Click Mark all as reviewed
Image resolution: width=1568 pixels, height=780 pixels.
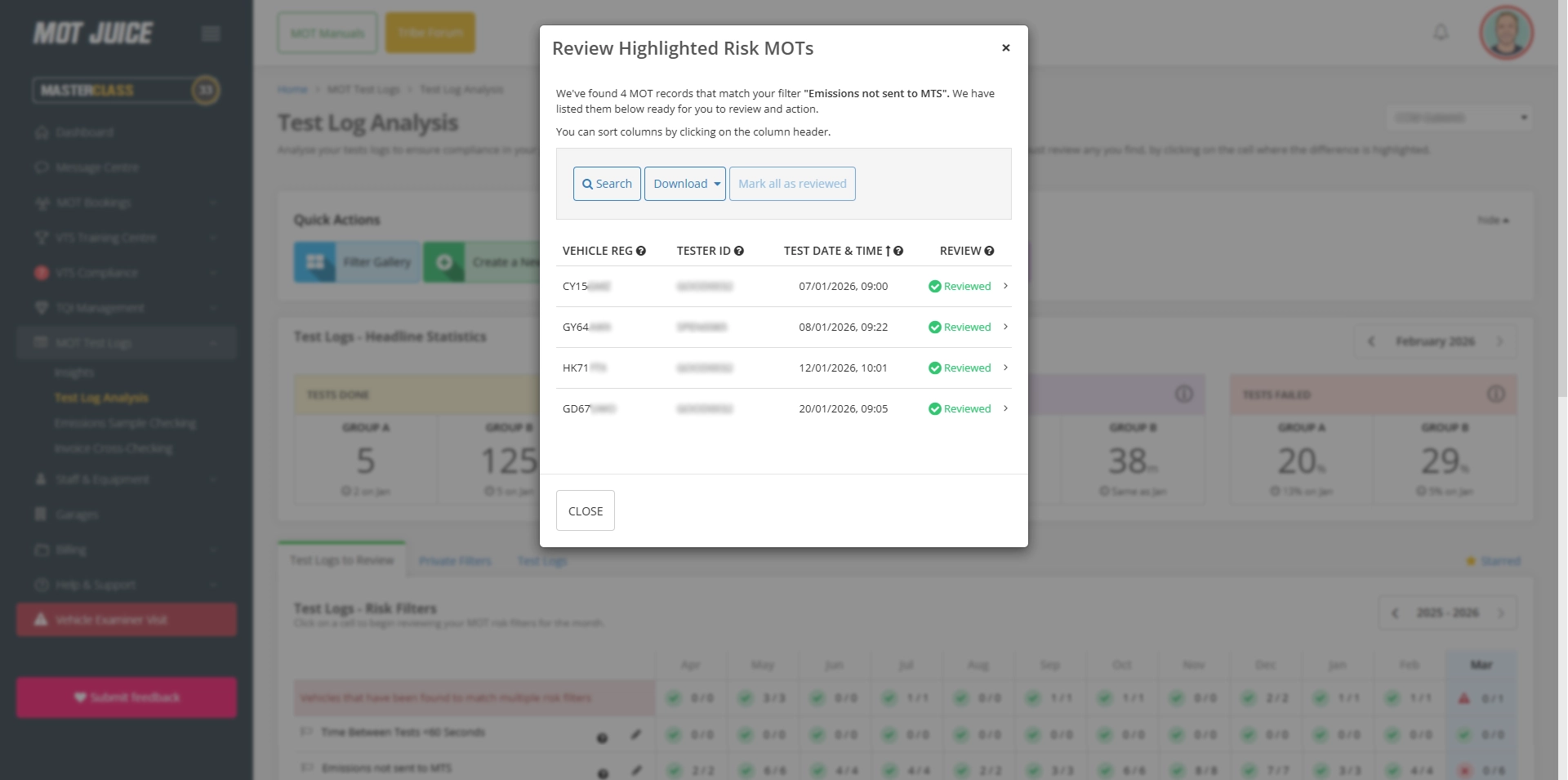pos(792,184)
